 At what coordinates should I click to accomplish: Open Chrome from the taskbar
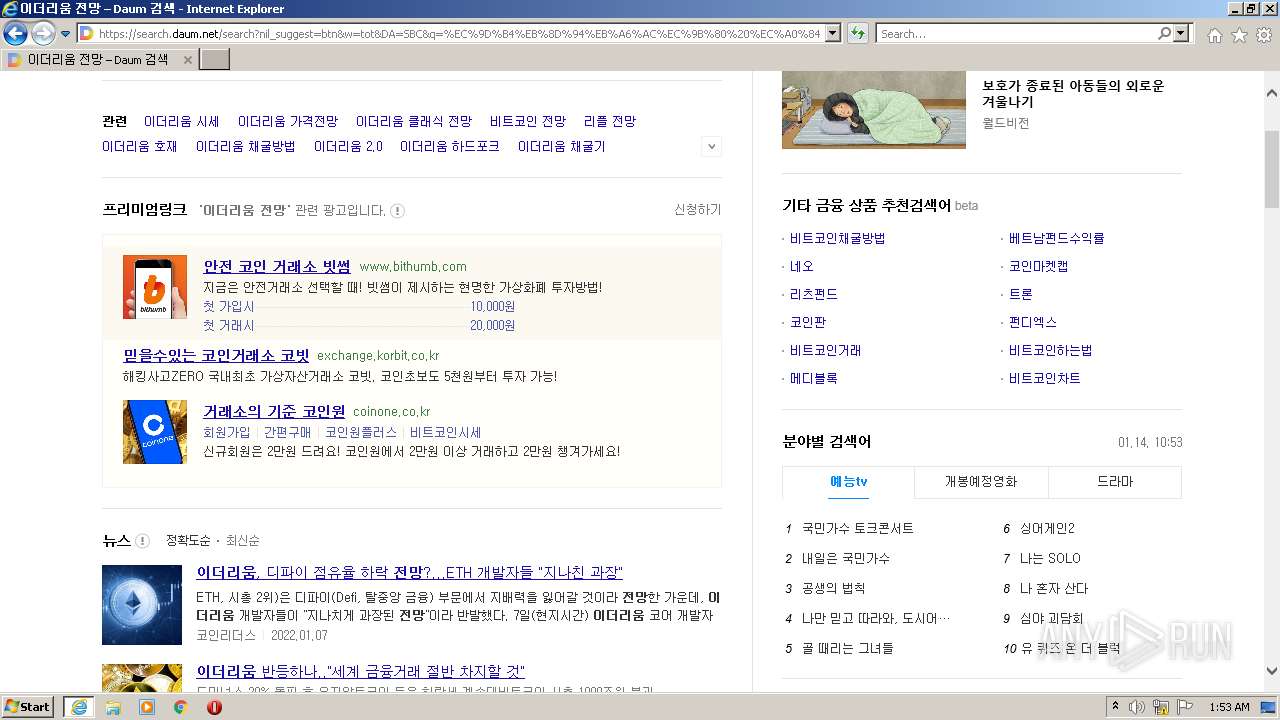181,707
